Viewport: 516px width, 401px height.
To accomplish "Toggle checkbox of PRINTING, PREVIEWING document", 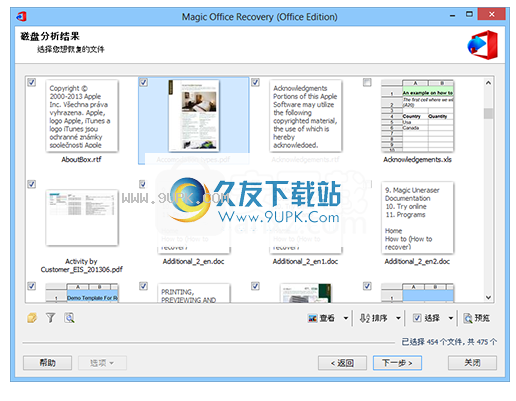I will pyautogui.click(x=143, y=286).
